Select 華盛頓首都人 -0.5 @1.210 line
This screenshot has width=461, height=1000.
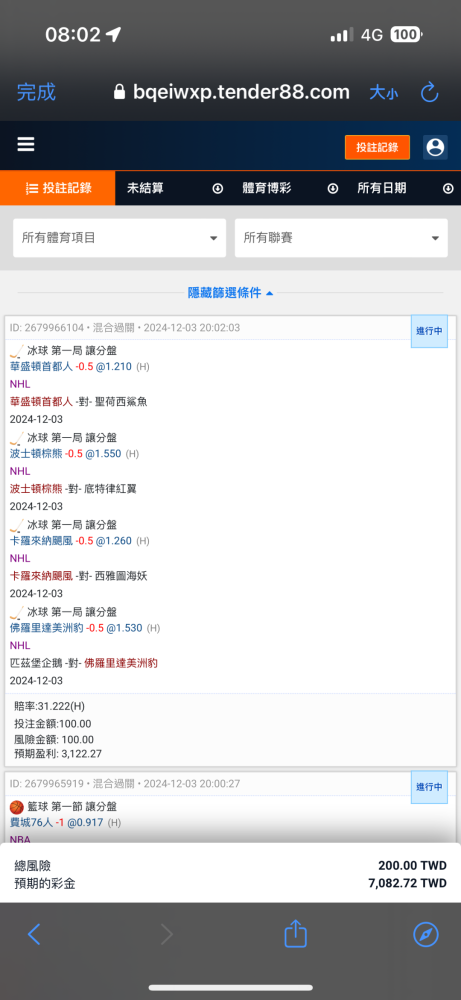pyautogui.click(x=80, y=367)
